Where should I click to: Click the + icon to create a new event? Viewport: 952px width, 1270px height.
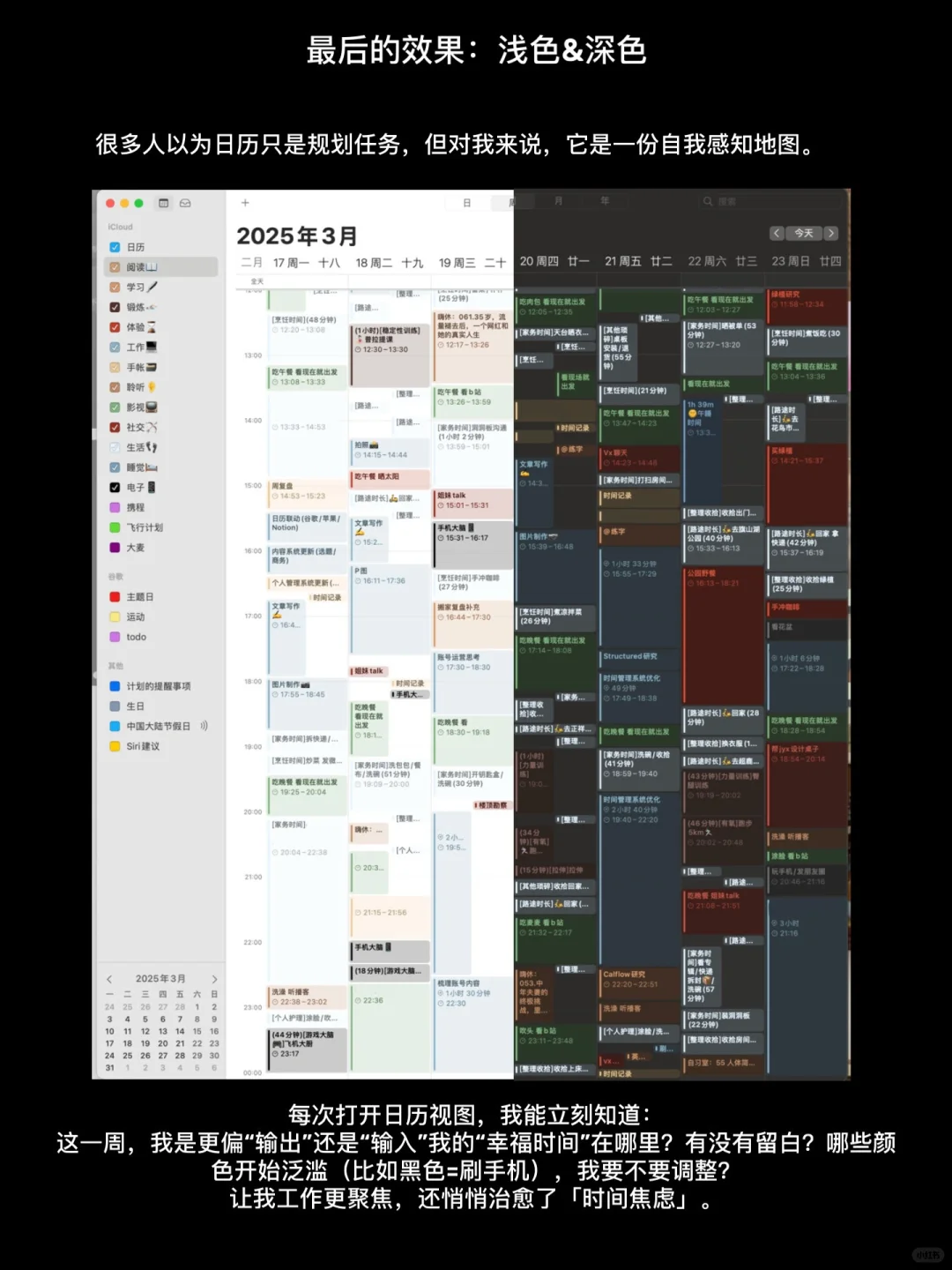[x=245, y=203]
